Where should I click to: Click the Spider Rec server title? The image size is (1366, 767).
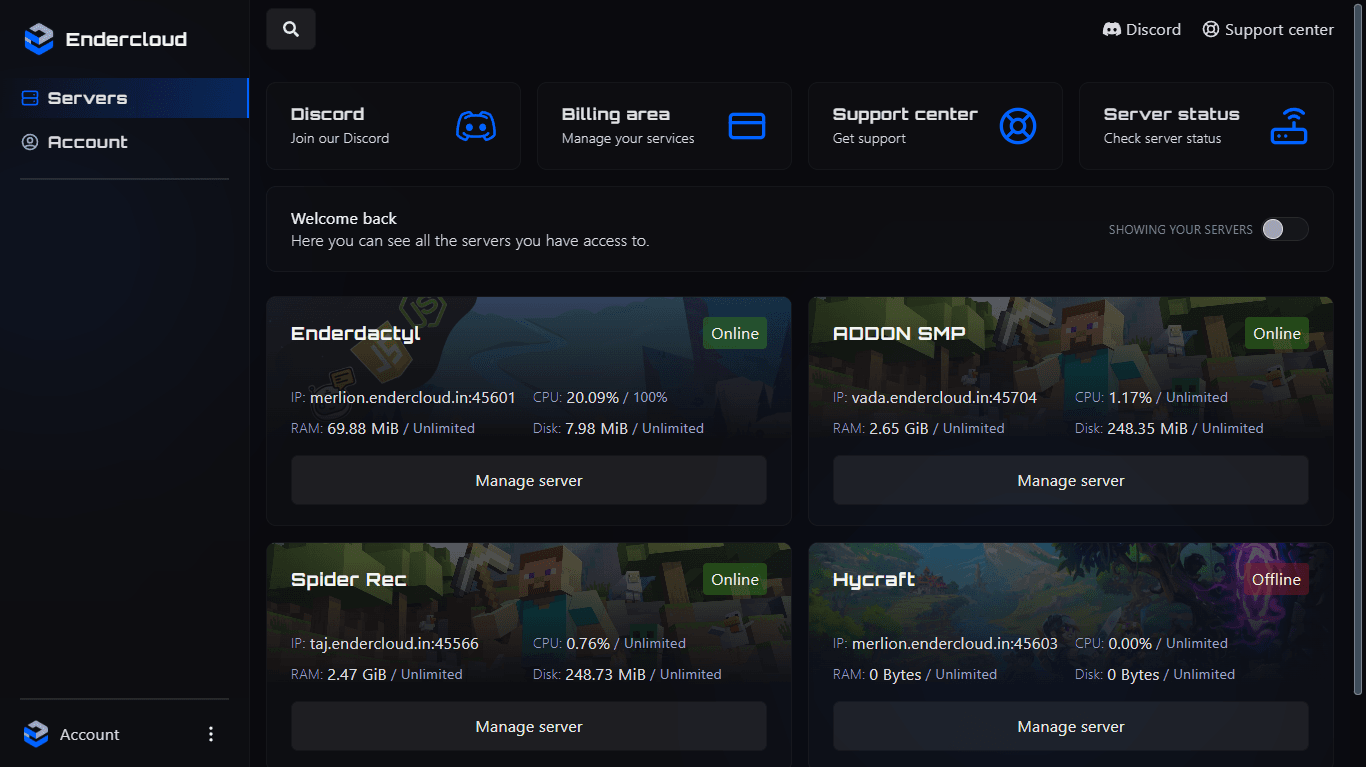click(x=349, y=580)
